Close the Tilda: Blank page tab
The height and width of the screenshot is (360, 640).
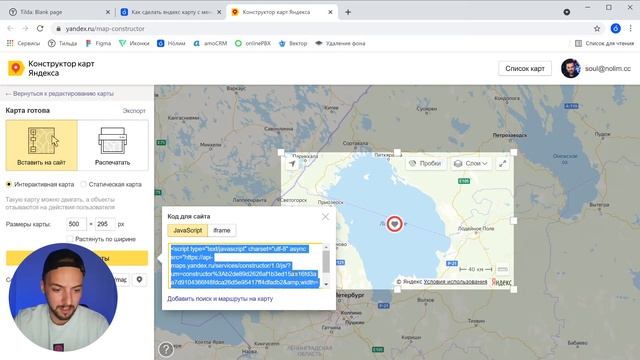(x=108, y=12)
